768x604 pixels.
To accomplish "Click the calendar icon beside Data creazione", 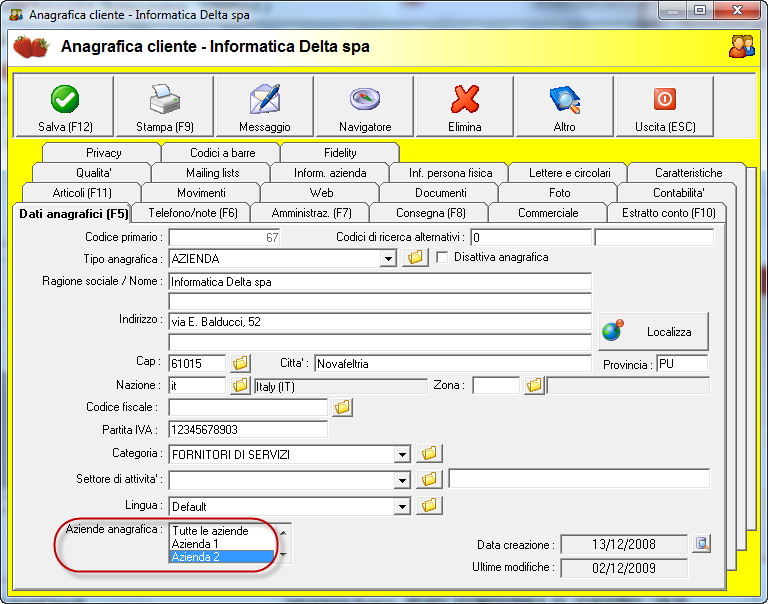I will point(702,544).
